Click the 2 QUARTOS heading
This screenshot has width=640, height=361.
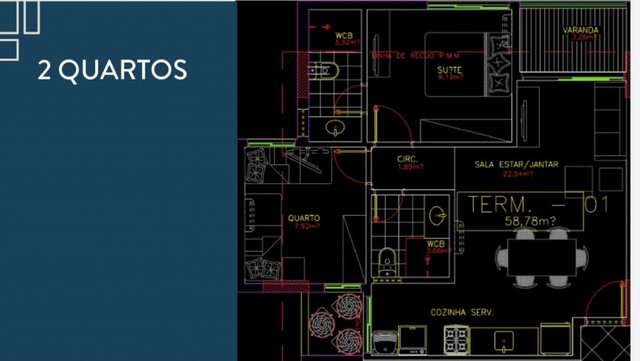(113, 70)
